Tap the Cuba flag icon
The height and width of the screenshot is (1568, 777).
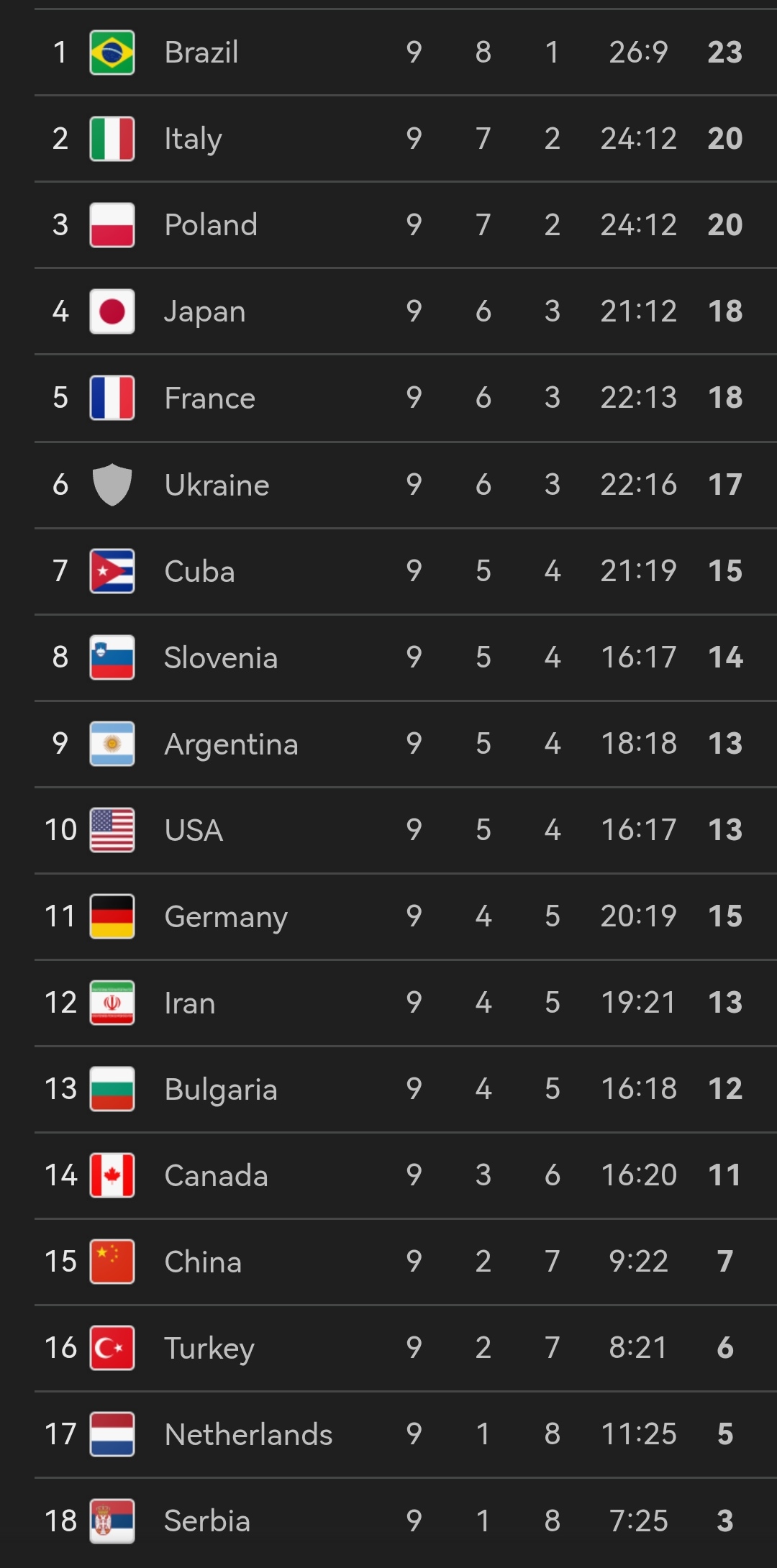[112, 571]
